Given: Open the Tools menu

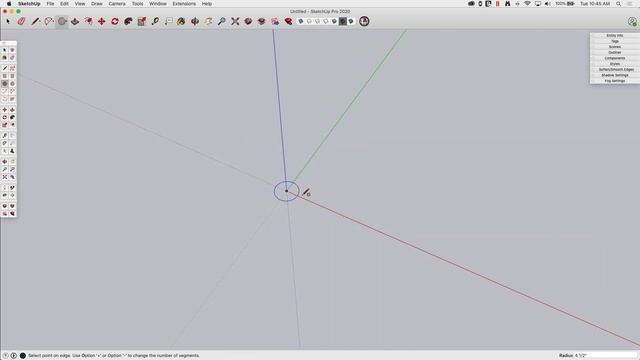Looking at the screenshot, I should pyautogui.click(x=138, y=4).
